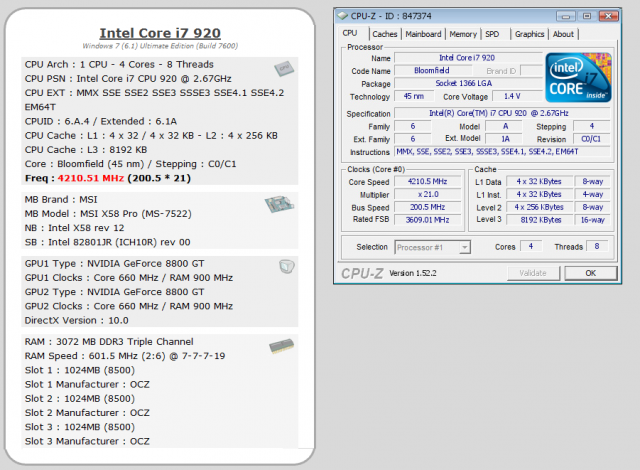The image size is (640, 470).
Task: Click the Level 2 cache value 4 x 256 KBytes
Action: [x=539, y=207]
